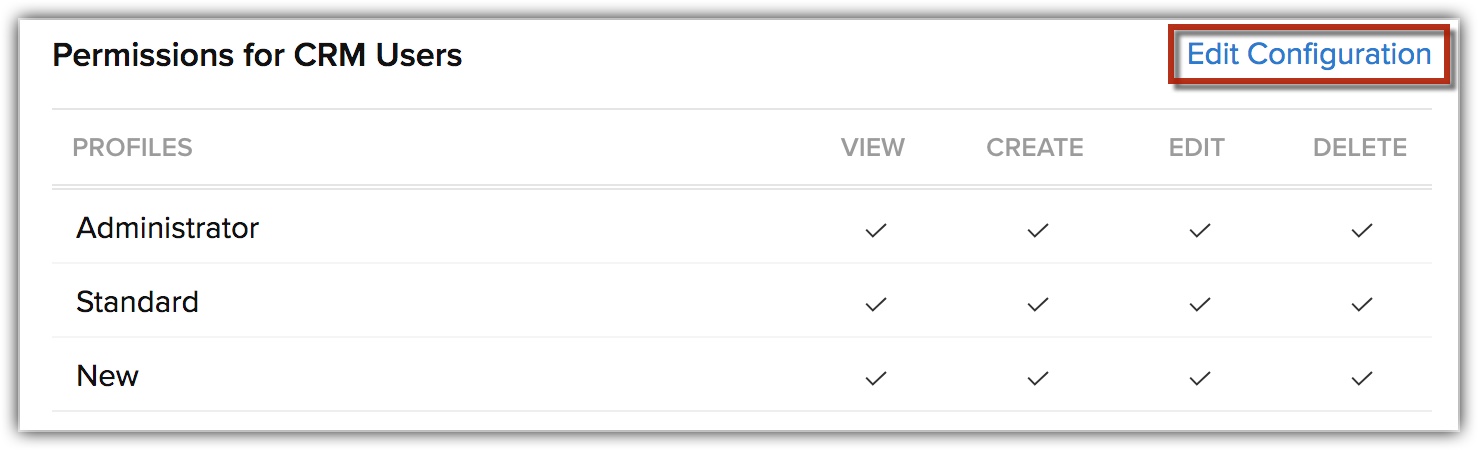Click the New profile Create checkmark

pyautogui.click(x=1038, y=378)
